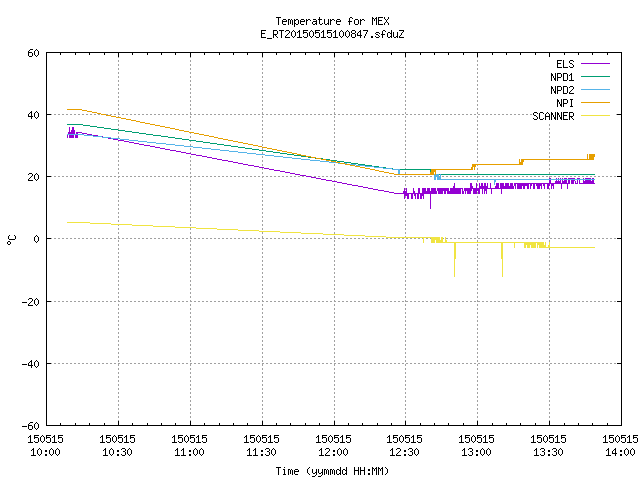Select the NPD2 legend label

(562, 90)
